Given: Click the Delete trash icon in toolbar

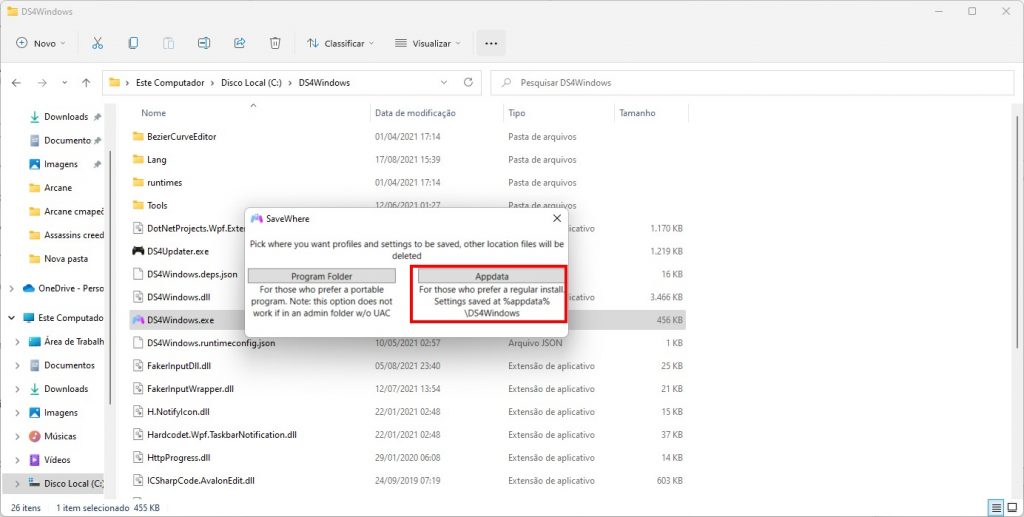Looking at the screenshot, I should pyautogui.click(x=275, y=43).
